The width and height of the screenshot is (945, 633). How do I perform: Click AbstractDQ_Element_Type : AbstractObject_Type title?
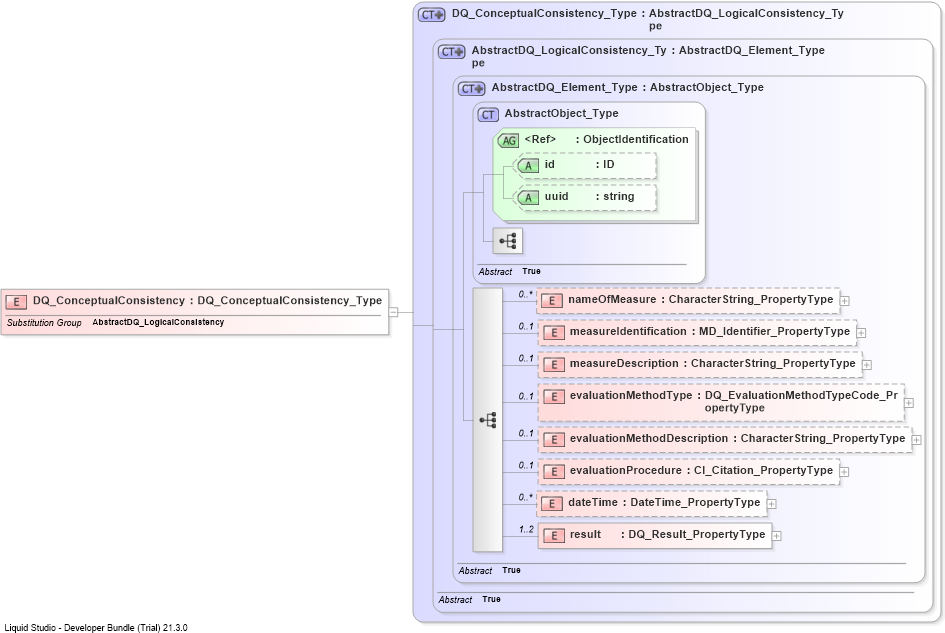pyautogui.click(x=627, y=87)
